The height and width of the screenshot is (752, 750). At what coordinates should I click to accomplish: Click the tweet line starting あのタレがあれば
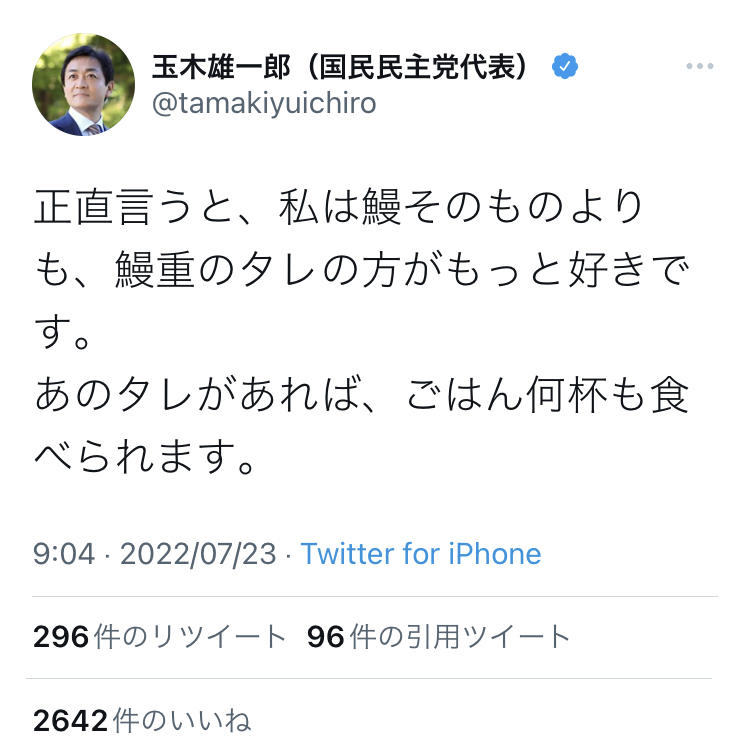pos(362,395)
